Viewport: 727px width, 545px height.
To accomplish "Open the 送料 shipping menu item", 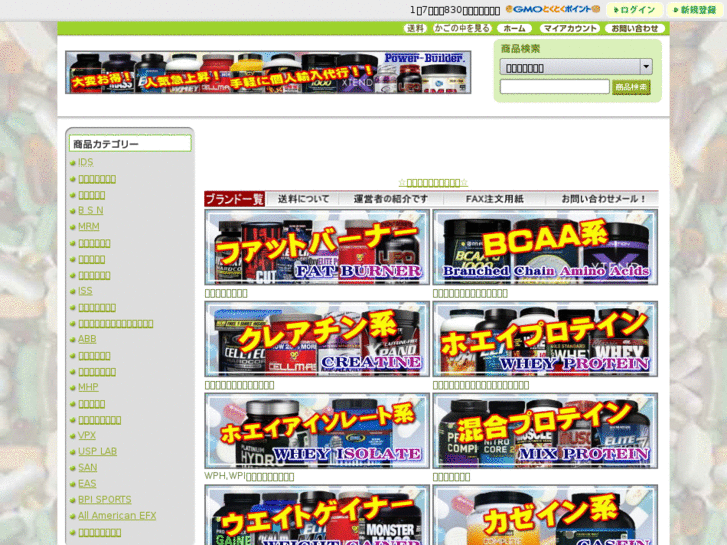I will 415,28.
